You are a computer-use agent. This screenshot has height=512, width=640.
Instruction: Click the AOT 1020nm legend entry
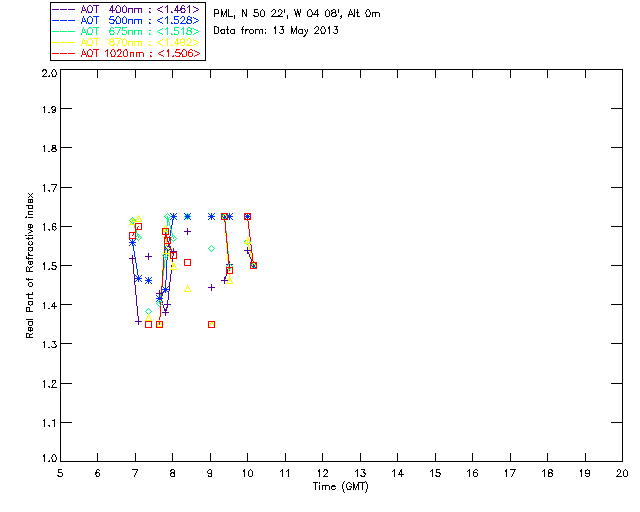click(126, 53)
